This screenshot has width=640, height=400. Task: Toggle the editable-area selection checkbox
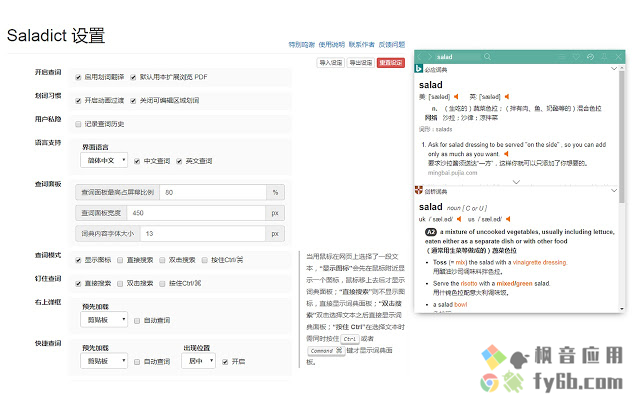coord(133,101)
